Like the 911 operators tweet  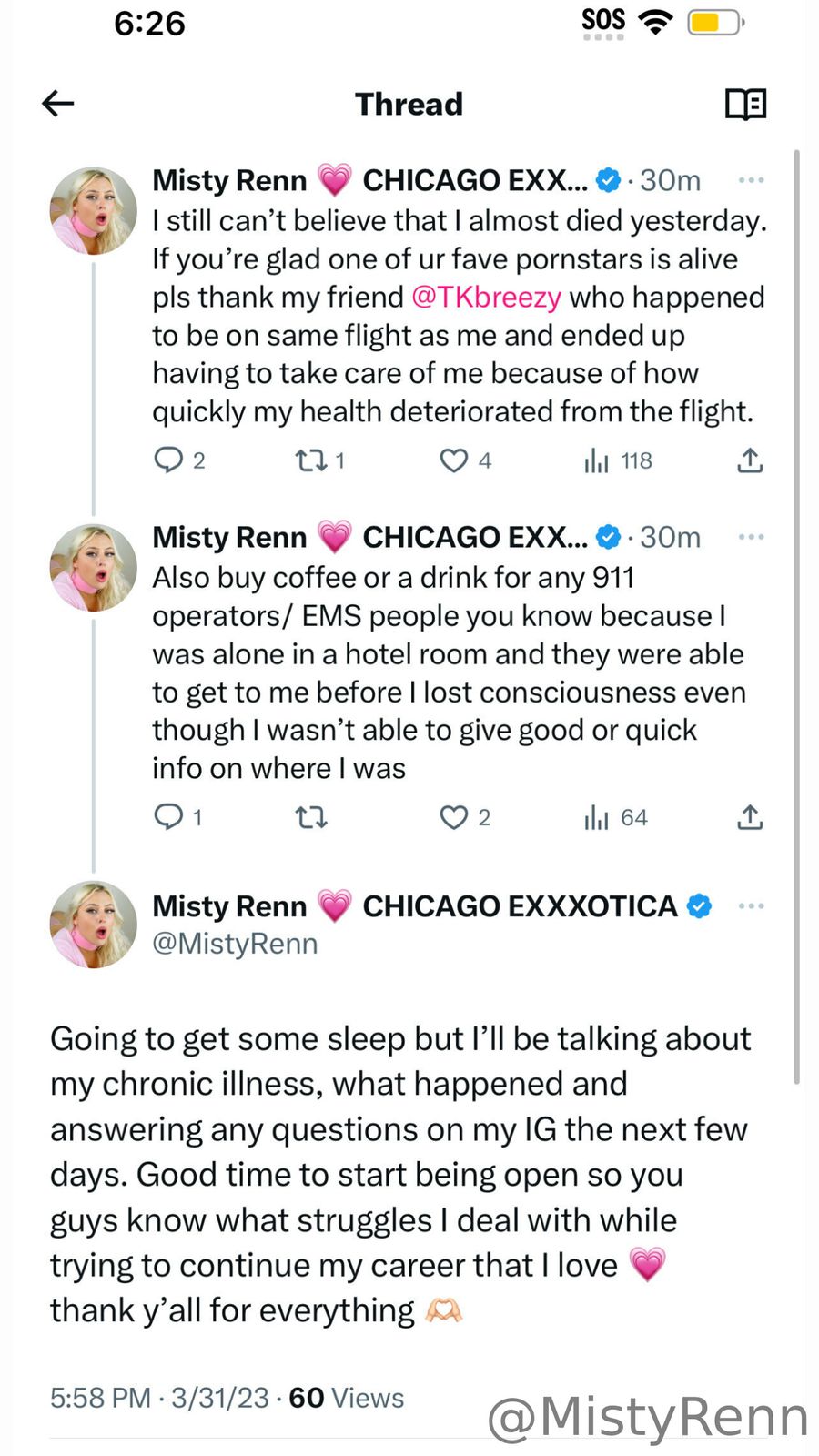(x=453, y=817)
